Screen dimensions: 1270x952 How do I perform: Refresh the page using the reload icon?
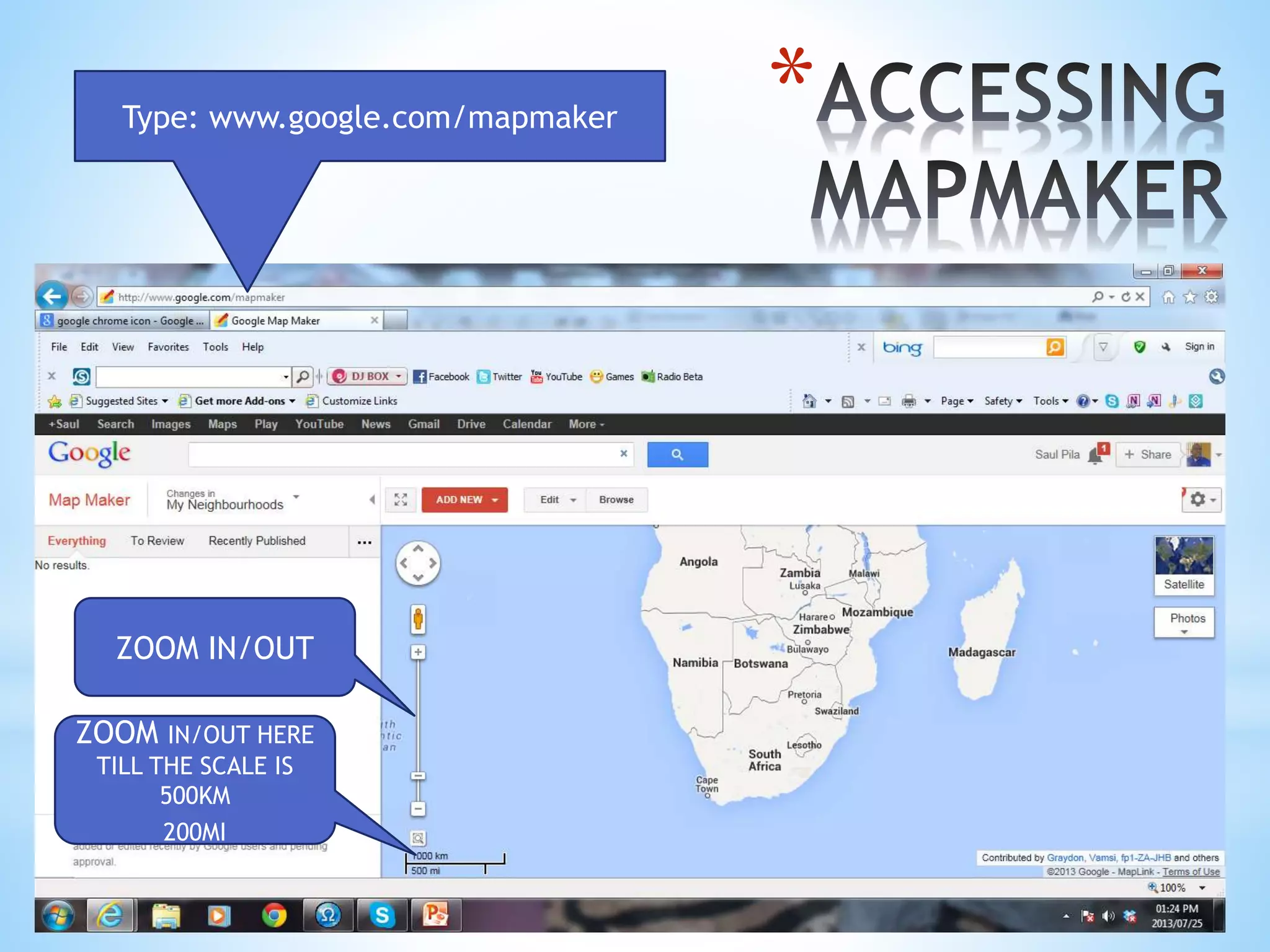[1126, 297]
